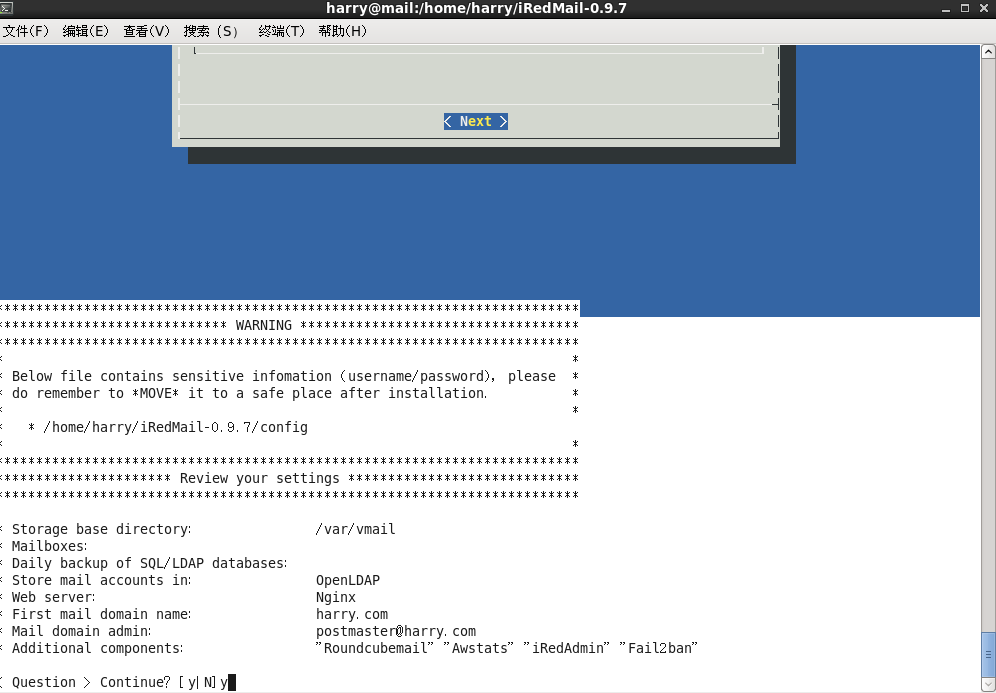Click the terminal window icon in title bar
Image resolution: width=996 pixels, height=693 pixels.
pos(6,8)
